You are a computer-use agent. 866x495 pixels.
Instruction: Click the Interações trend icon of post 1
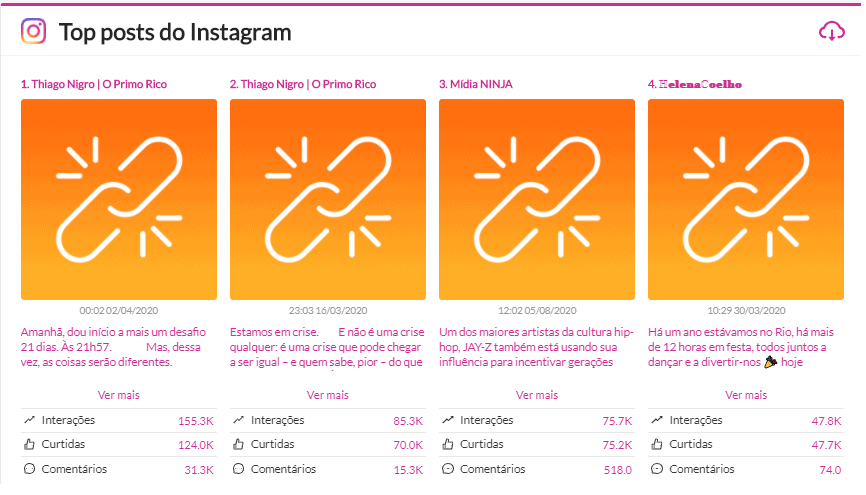29,420
